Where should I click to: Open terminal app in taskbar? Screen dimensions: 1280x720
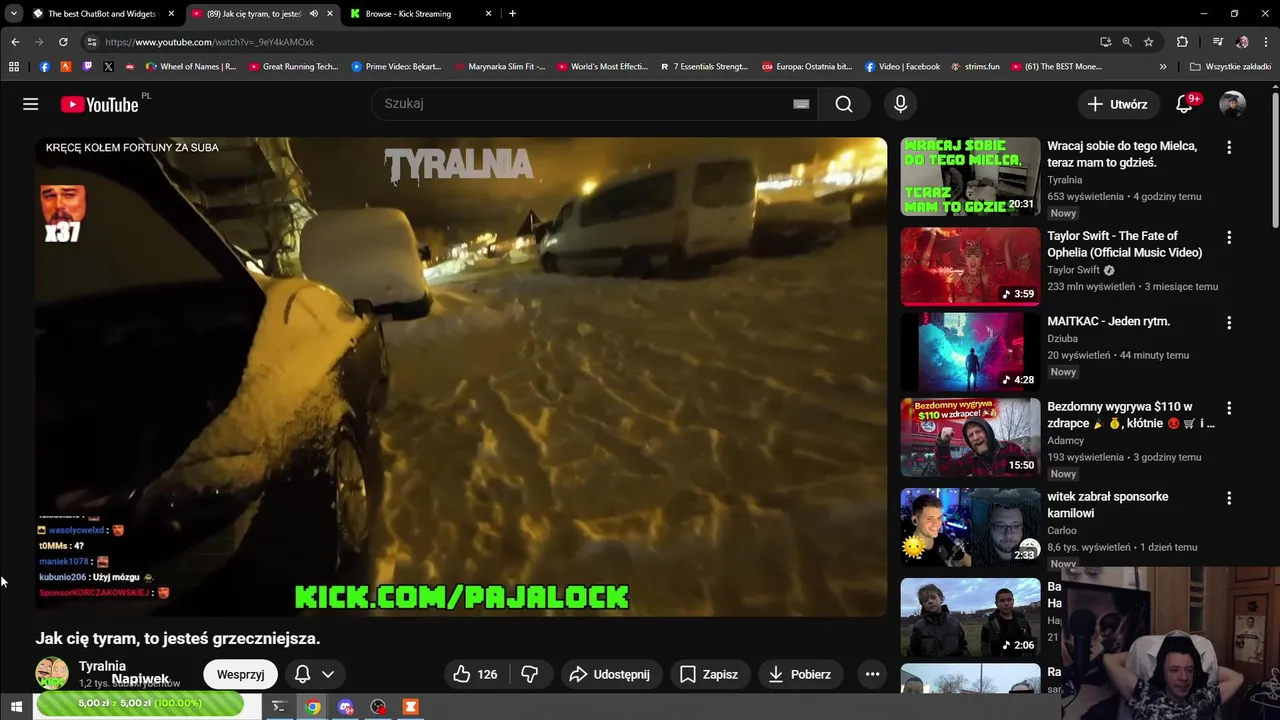click(279, 707)
